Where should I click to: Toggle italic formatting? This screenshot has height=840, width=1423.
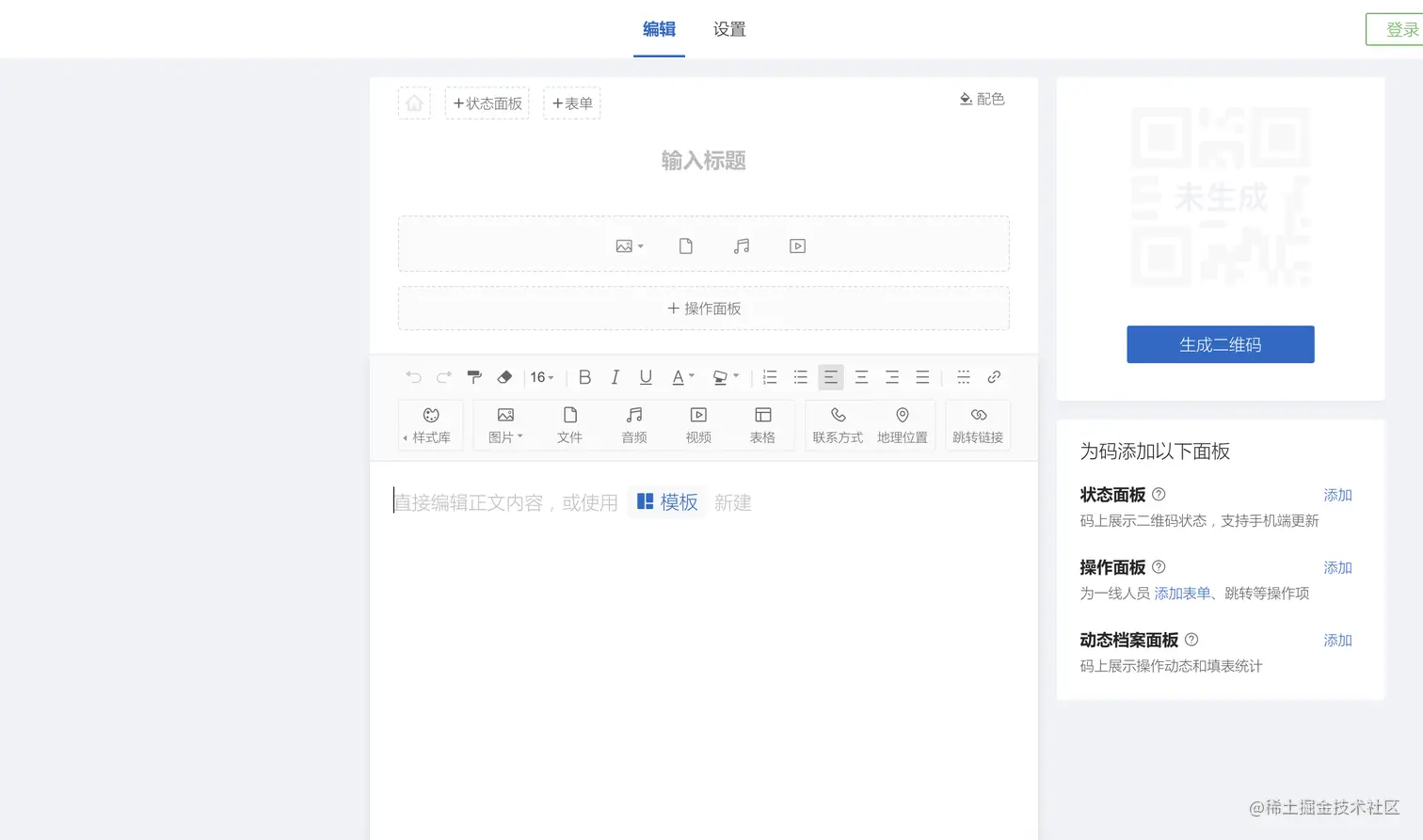coord(615,377)
